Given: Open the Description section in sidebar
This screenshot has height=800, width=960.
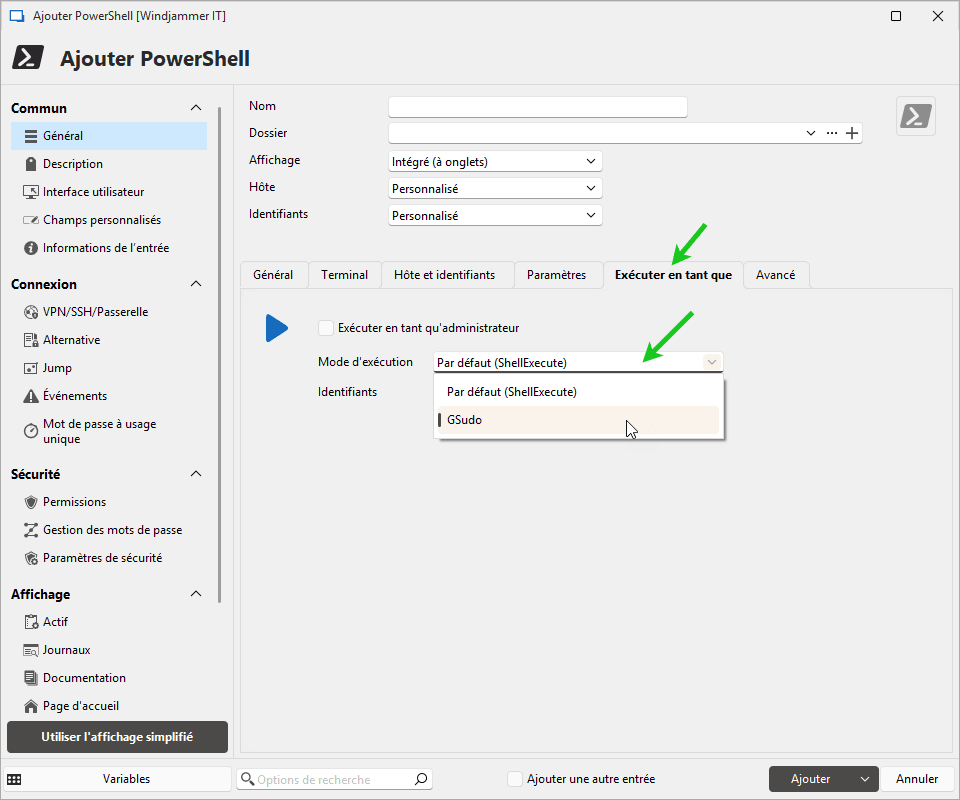Looking at the screenshot, I should (x=72, y=164).
